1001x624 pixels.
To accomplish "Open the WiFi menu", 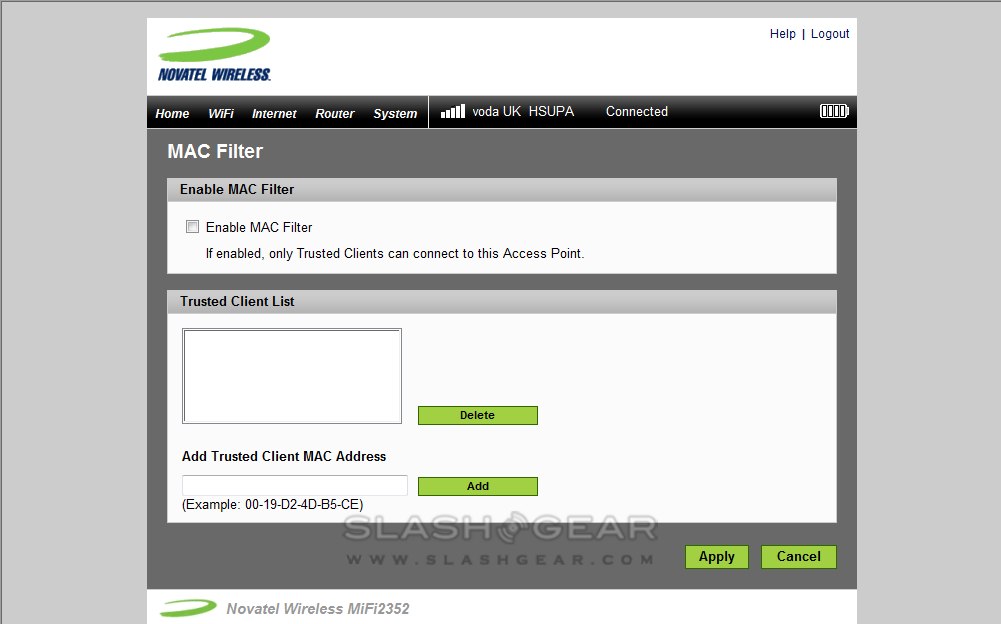I will pyautogui.click(x=221, y=113).
